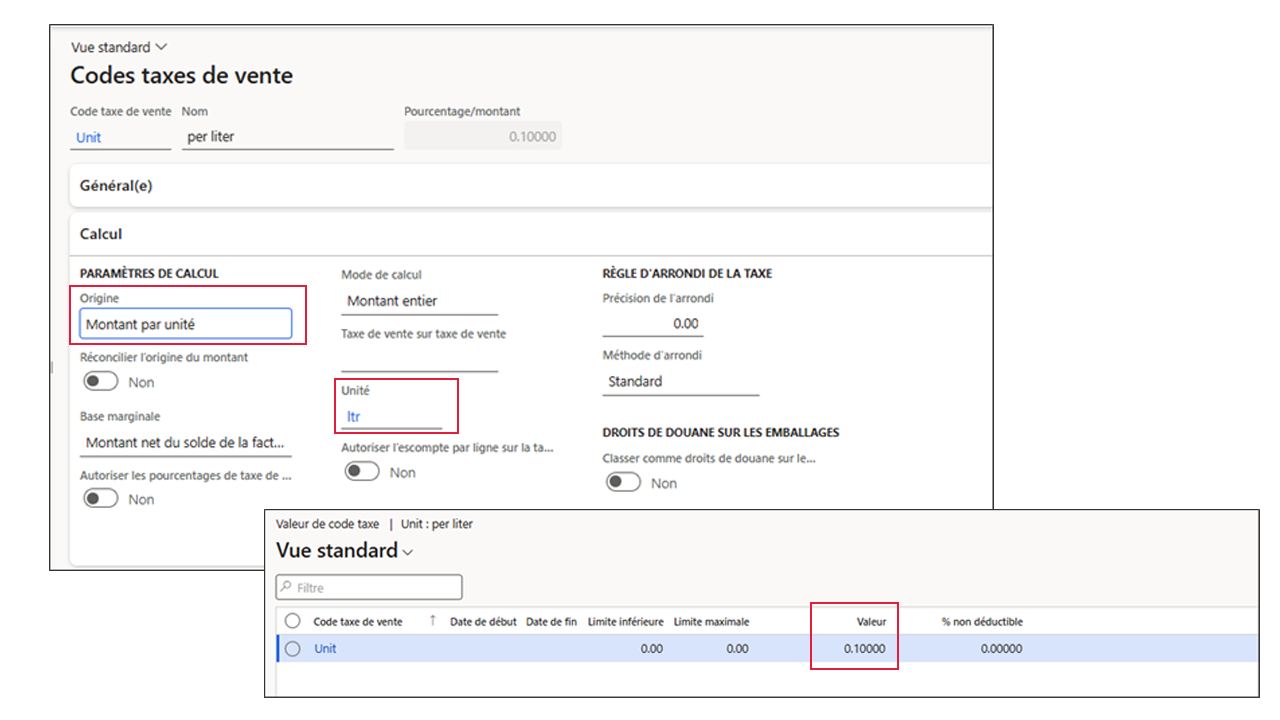
Task: Click the Limite inférieure column header
Action: click(x=626, y=622)
